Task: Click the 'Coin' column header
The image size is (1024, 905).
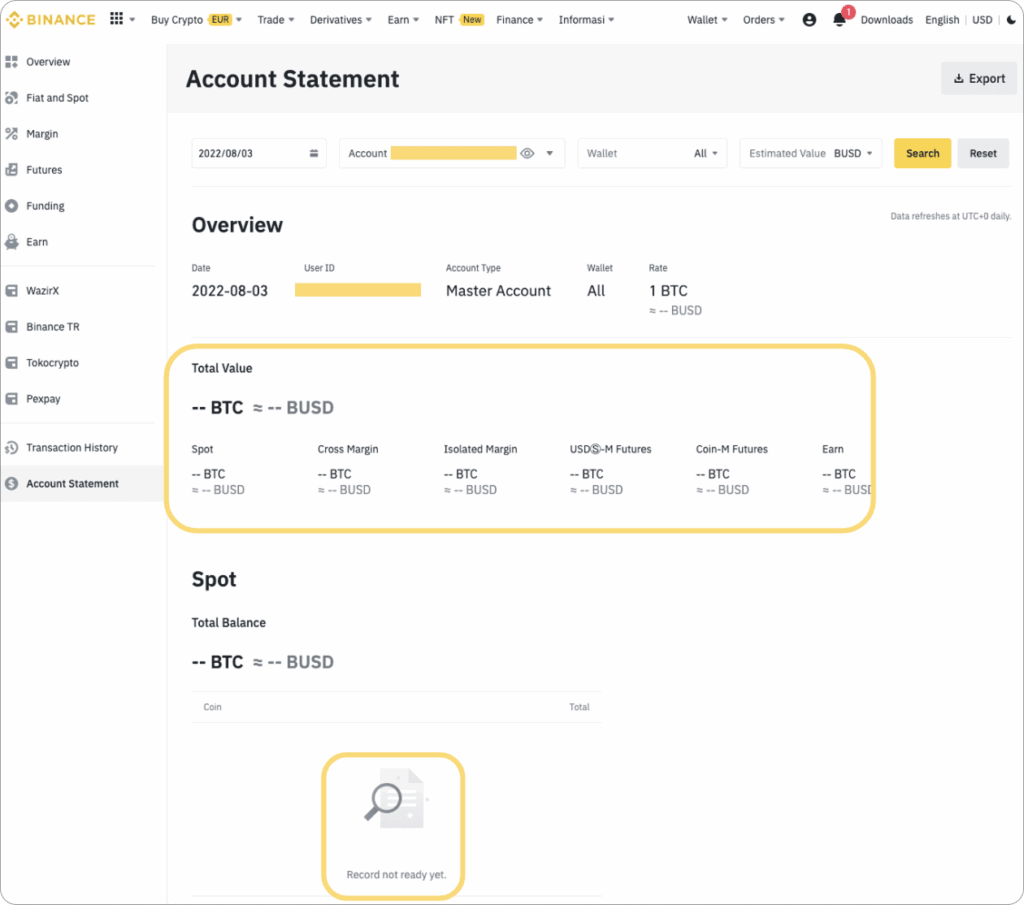Action: [x=212, y=707]
